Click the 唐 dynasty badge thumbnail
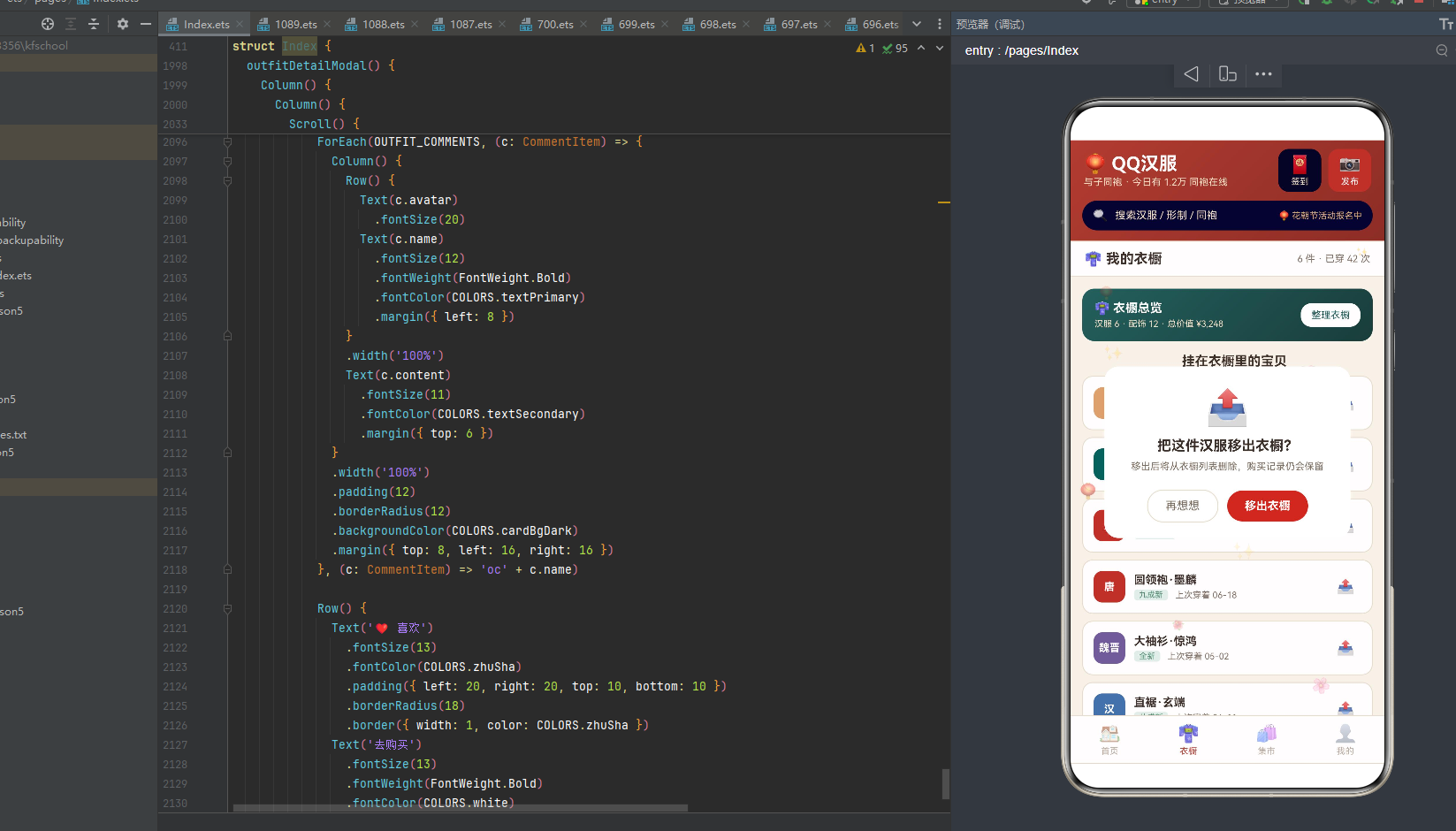1456x831 pixels. pos(1109,587)
